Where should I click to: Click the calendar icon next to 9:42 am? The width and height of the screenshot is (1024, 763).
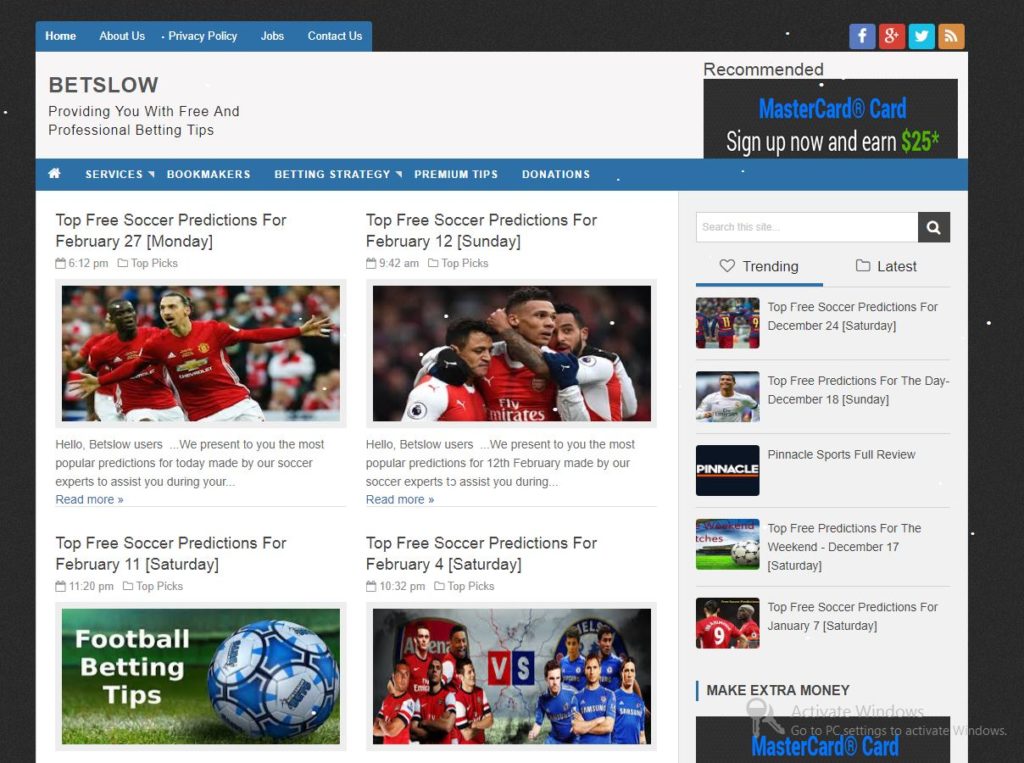[x=371, y=263]
